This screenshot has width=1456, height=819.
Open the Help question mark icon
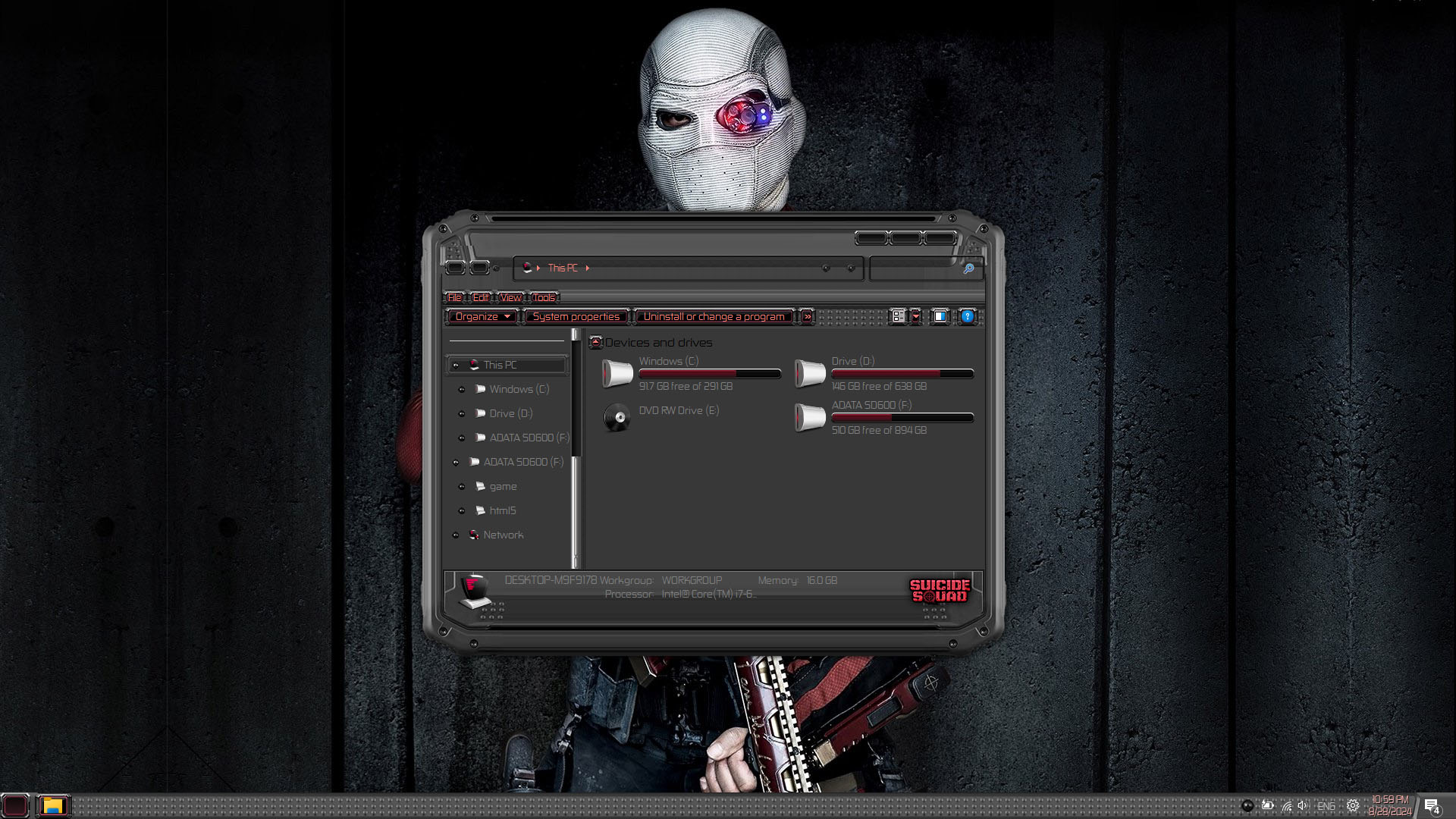(x=967, y=317)
